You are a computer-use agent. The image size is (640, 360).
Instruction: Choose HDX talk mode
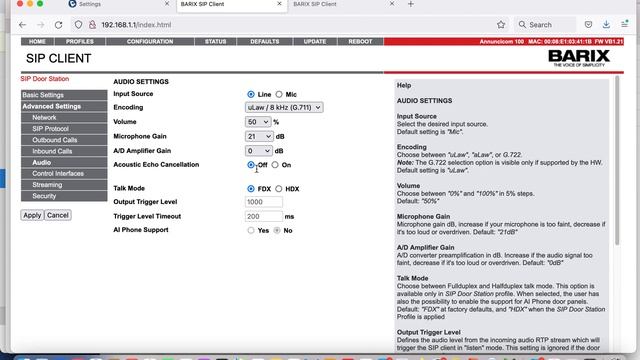[278, 189]
